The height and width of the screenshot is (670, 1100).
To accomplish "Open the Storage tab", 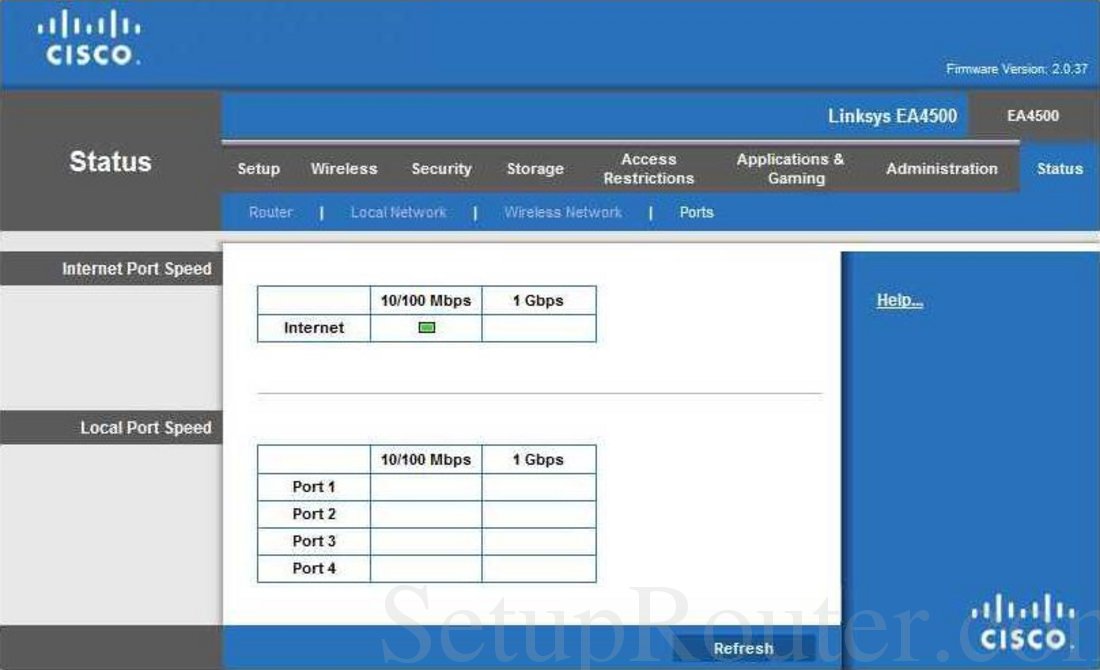I will pyautogui.click(x=535, y=168).
